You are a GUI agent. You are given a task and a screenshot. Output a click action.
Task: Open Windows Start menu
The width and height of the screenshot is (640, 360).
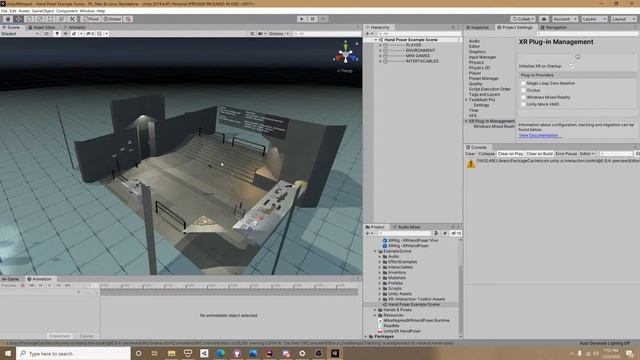pyautogui.click(x=8, y=353)
